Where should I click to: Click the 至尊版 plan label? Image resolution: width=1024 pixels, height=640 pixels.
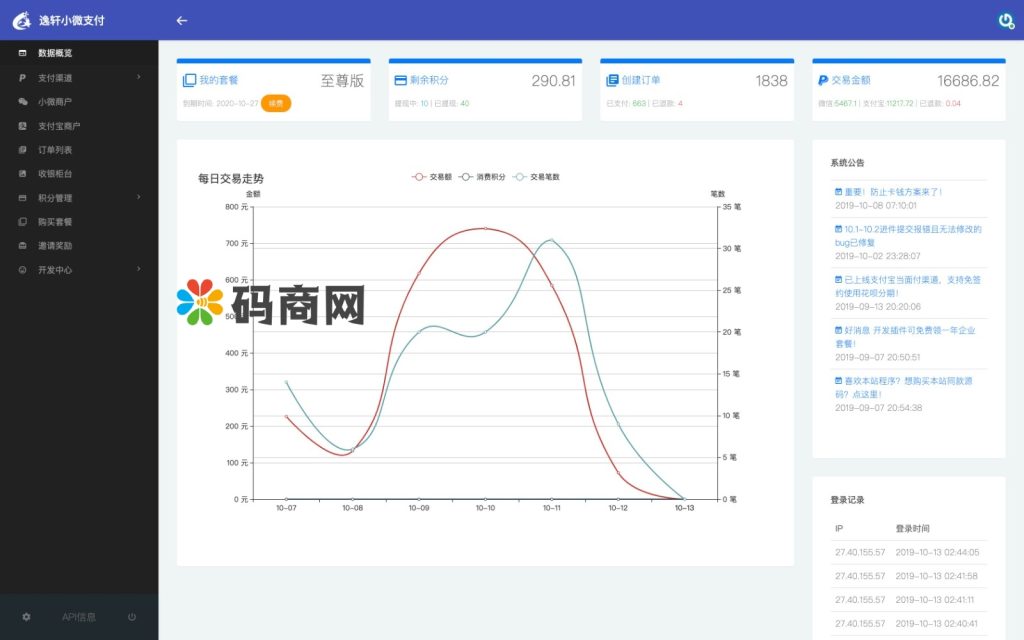[x=342, y=80]
